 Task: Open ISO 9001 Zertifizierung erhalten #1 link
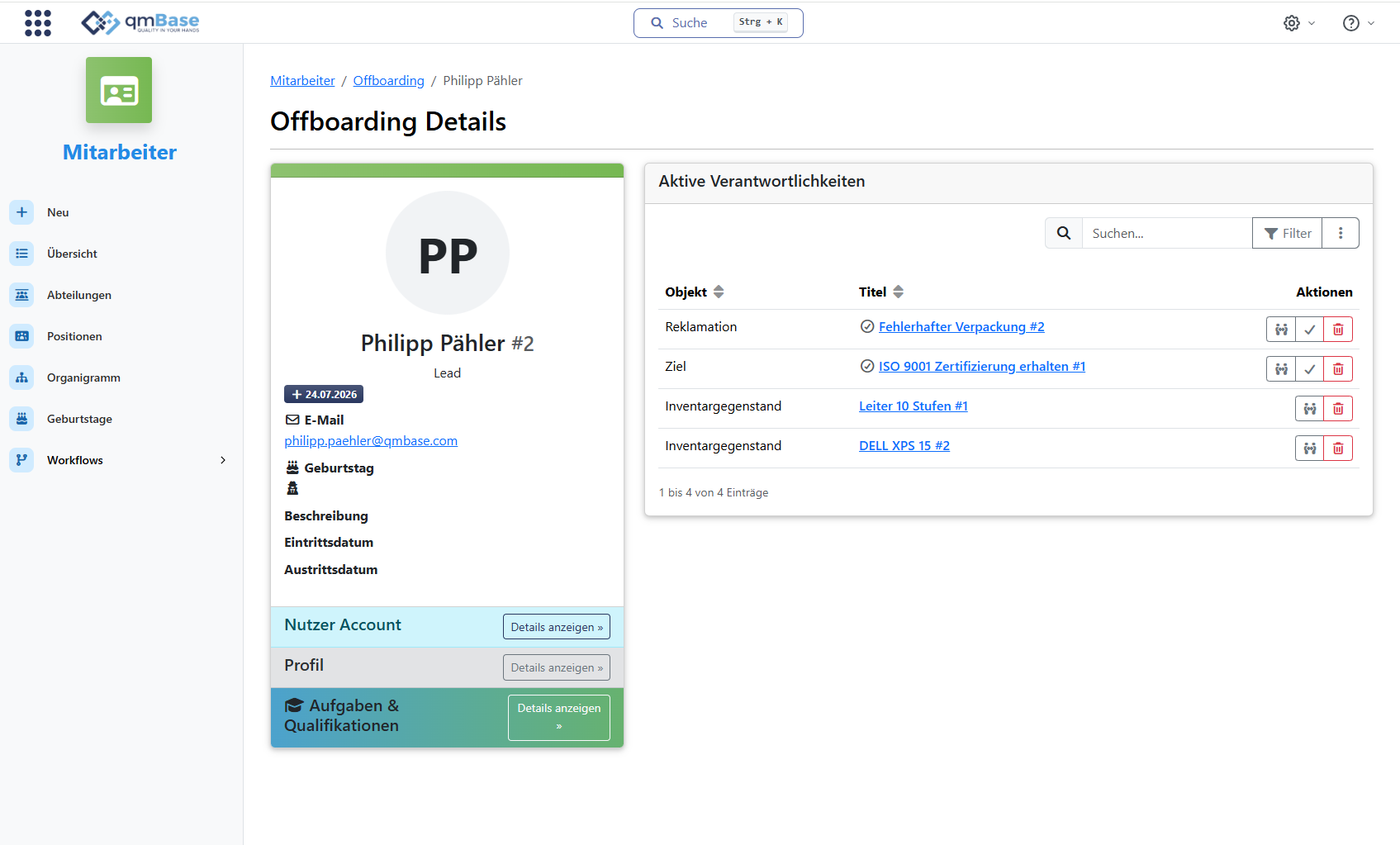pos(982,367)
